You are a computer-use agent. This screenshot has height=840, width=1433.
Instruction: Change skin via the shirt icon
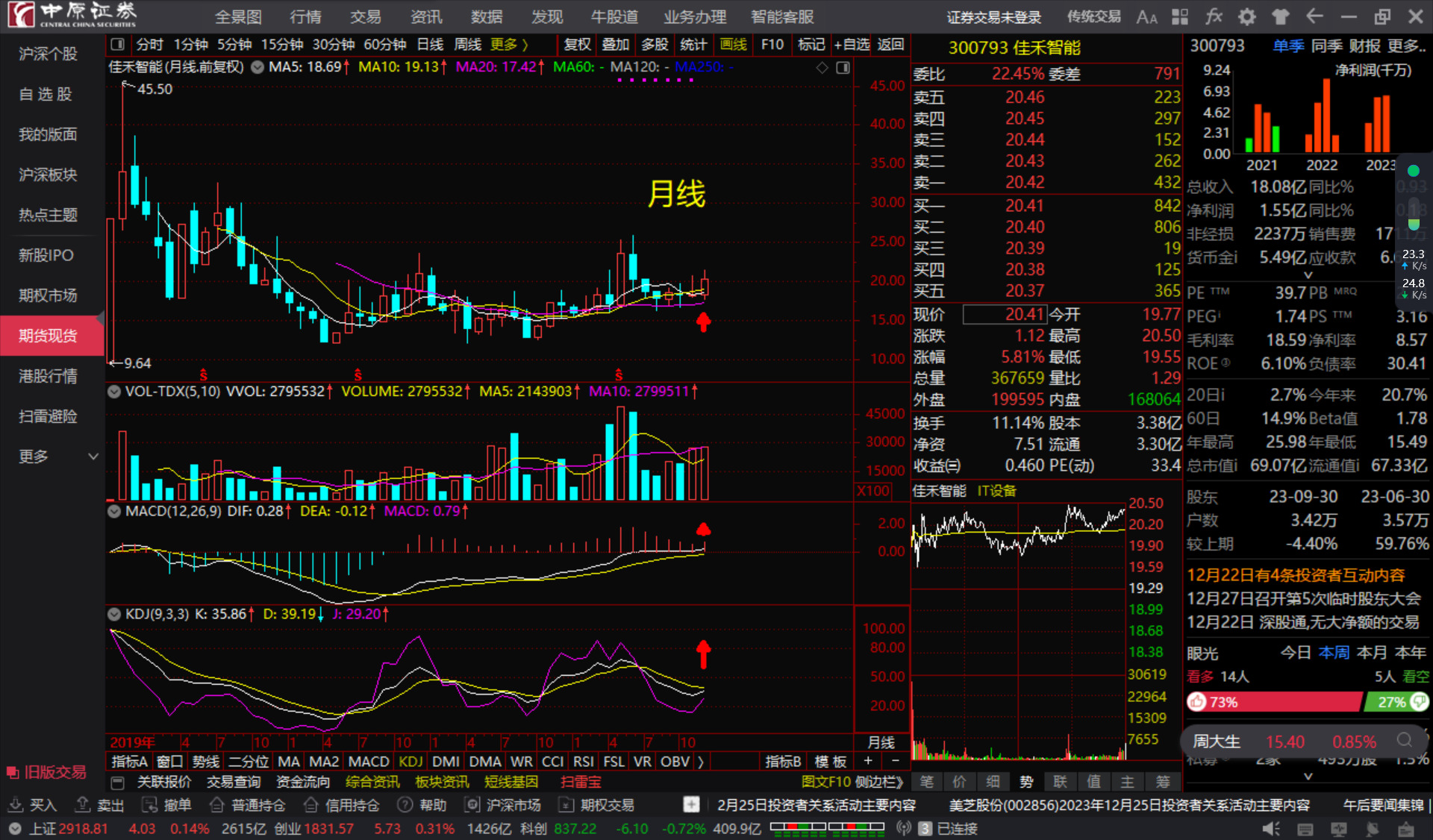(1281, 17)
